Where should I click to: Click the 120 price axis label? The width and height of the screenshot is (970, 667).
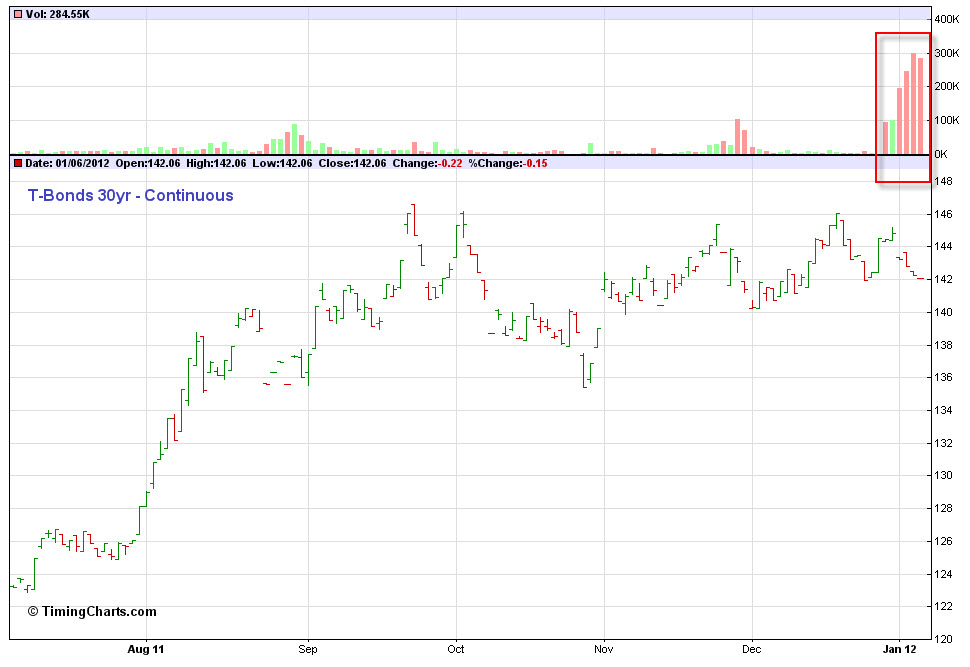[944, 639]
